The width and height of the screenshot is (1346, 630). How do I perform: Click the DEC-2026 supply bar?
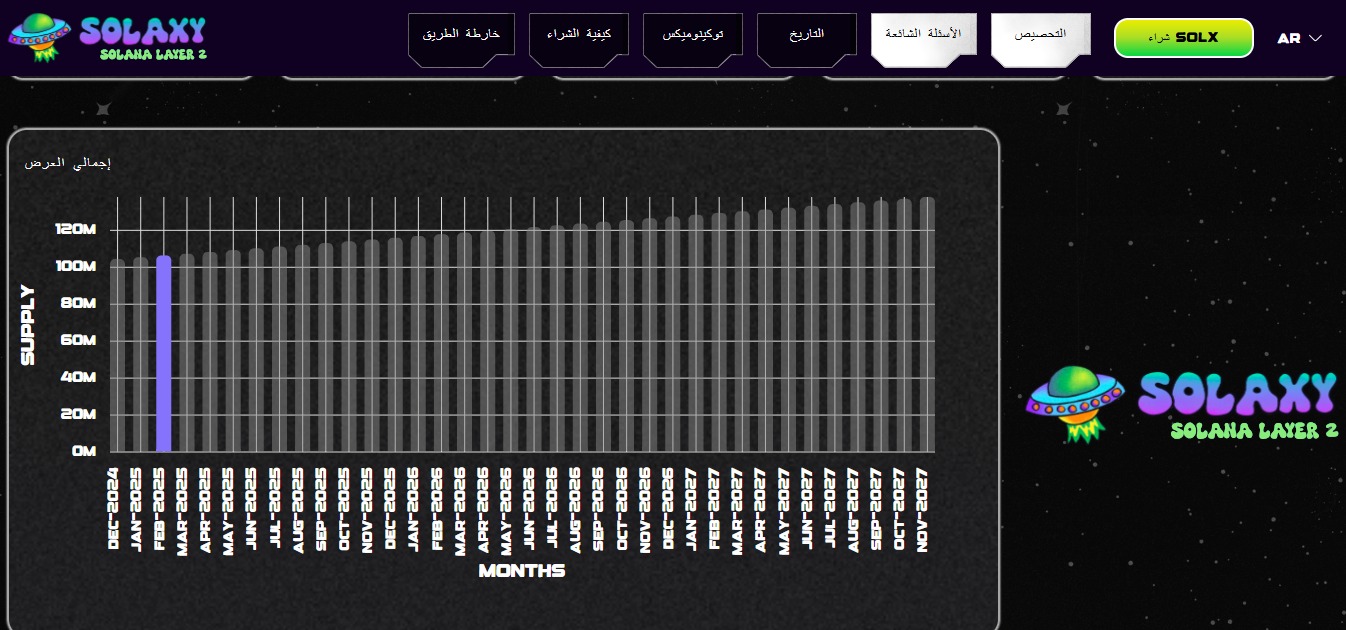pos(673,335)
